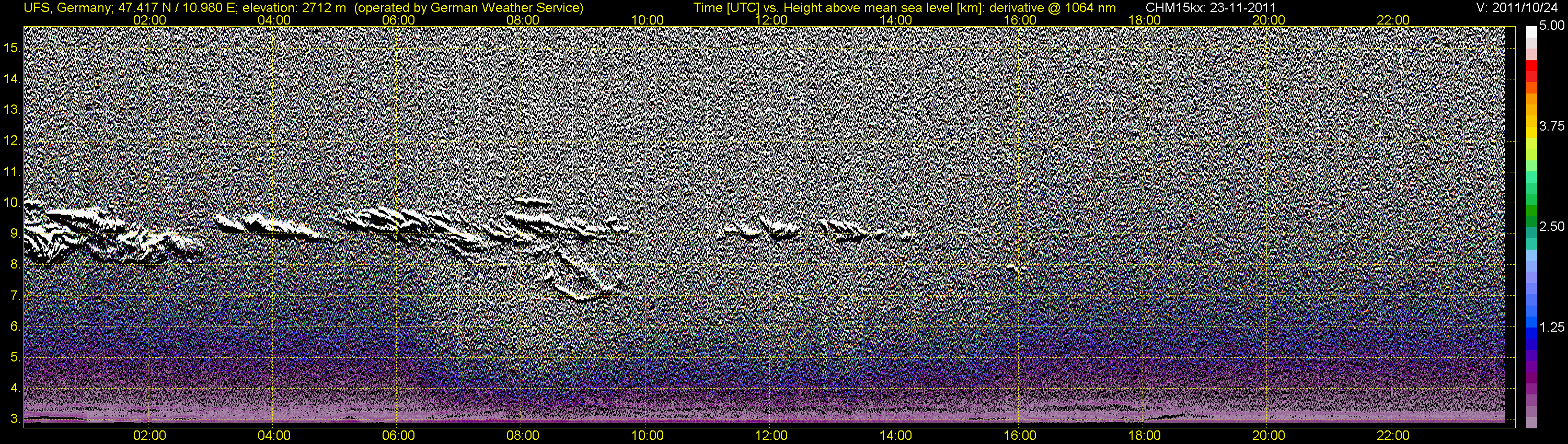Pick the white top segment of the color bar
Screen dimensions: 1568x444
coord(1531,33)
